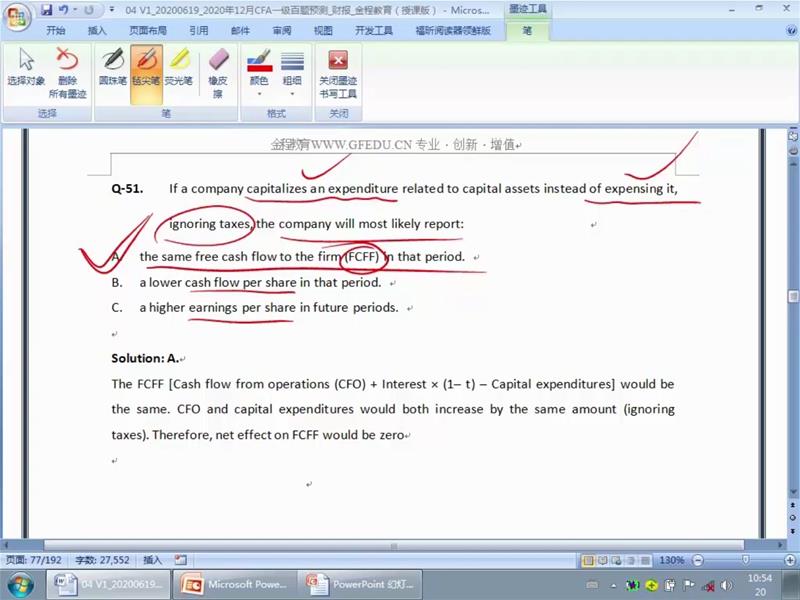The image size is (800, 600).
Task: Click the volume speaker tray icon
Action: click(727, 586)
